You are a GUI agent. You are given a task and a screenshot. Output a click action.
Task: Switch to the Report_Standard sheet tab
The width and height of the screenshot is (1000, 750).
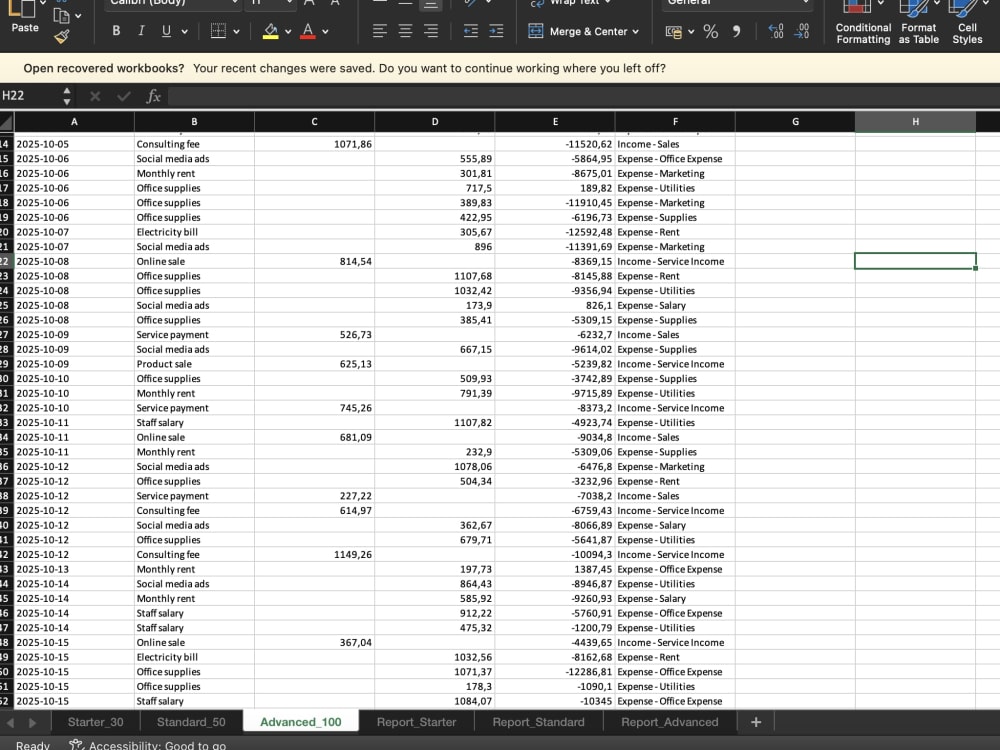(x=538, y=722)
